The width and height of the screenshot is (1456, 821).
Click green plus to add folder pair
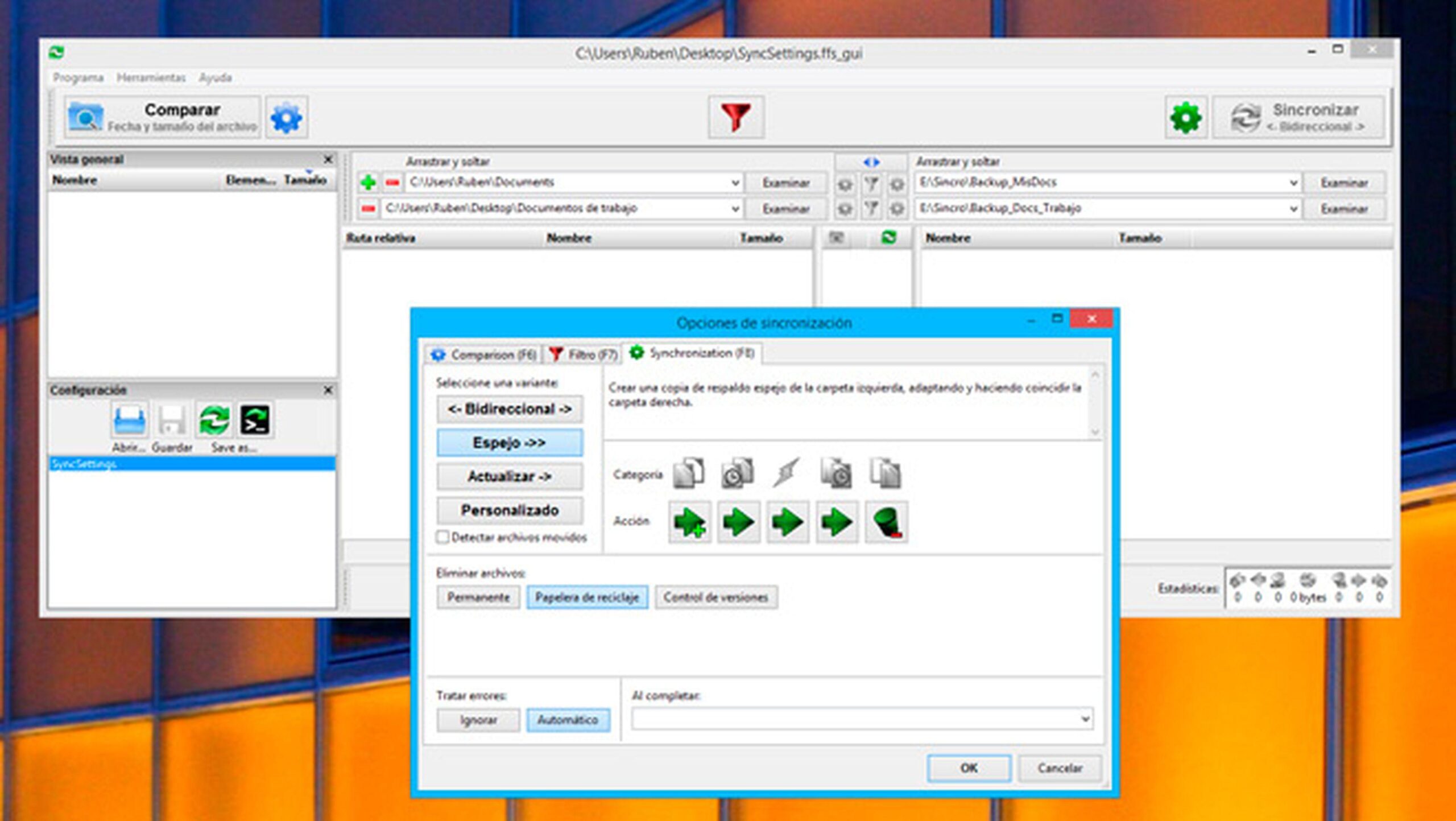[368, 183]
